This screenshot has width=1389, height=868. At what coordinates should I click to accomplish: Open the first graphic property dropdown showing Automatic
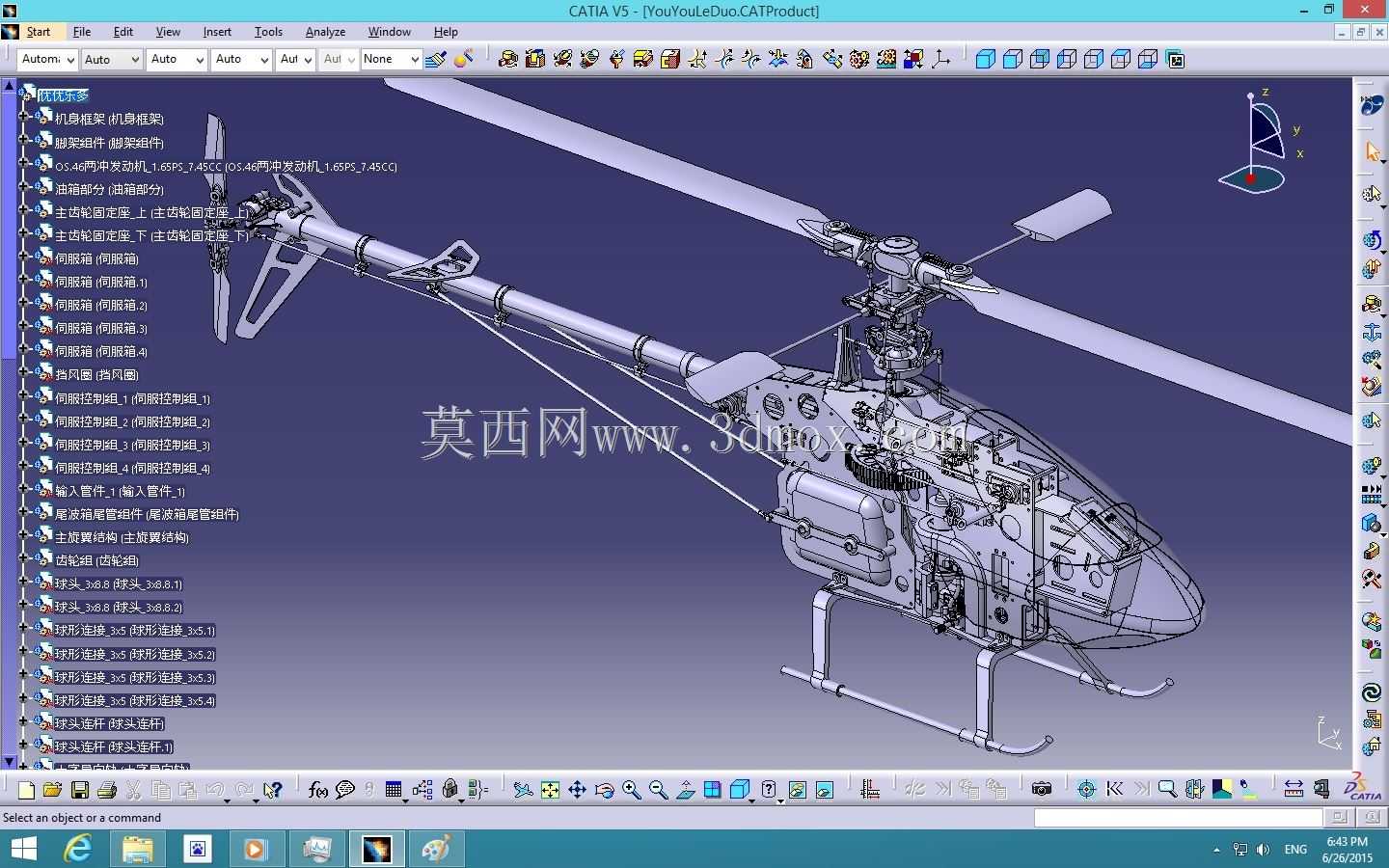tap(47, 59)
